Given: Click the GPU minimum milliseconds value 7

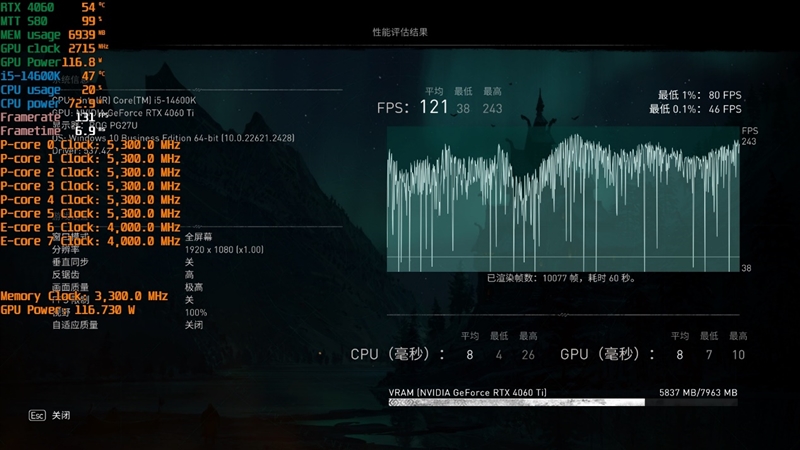Looking at the screenshot, I should point(709,355).
